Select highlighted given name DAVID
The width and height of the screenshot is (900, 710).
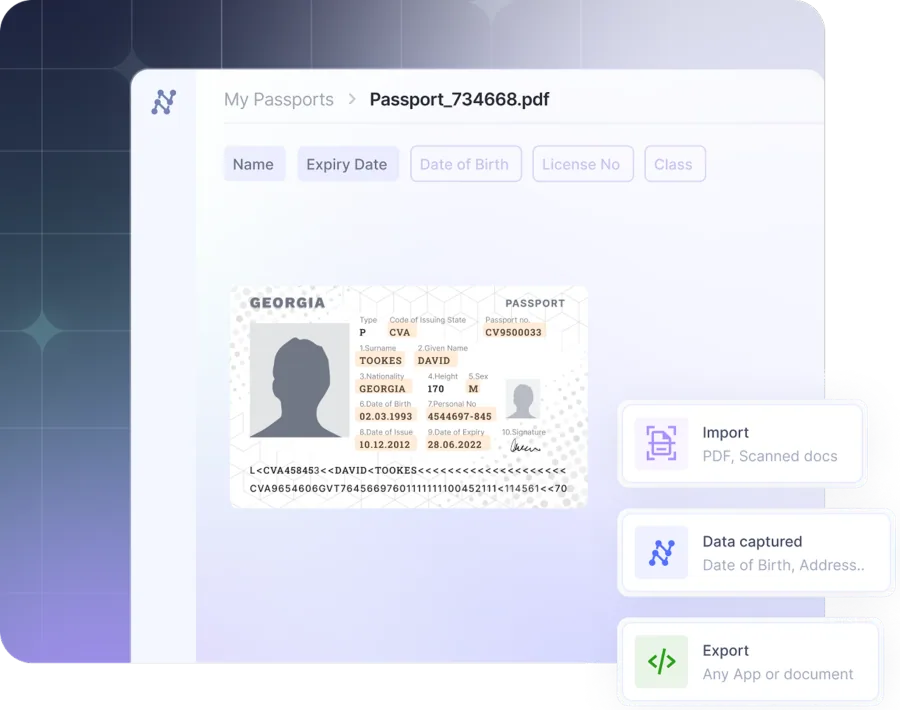pyautogui.click(x=434, y=360)
